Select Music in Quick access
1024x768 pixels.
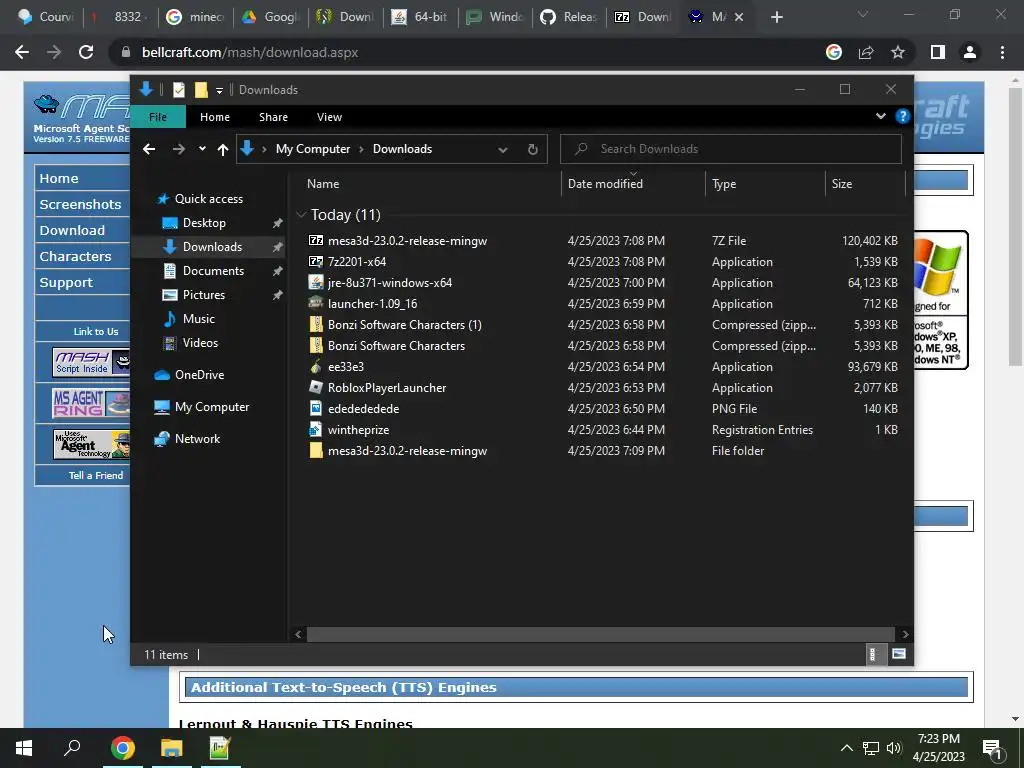[199, 319]
